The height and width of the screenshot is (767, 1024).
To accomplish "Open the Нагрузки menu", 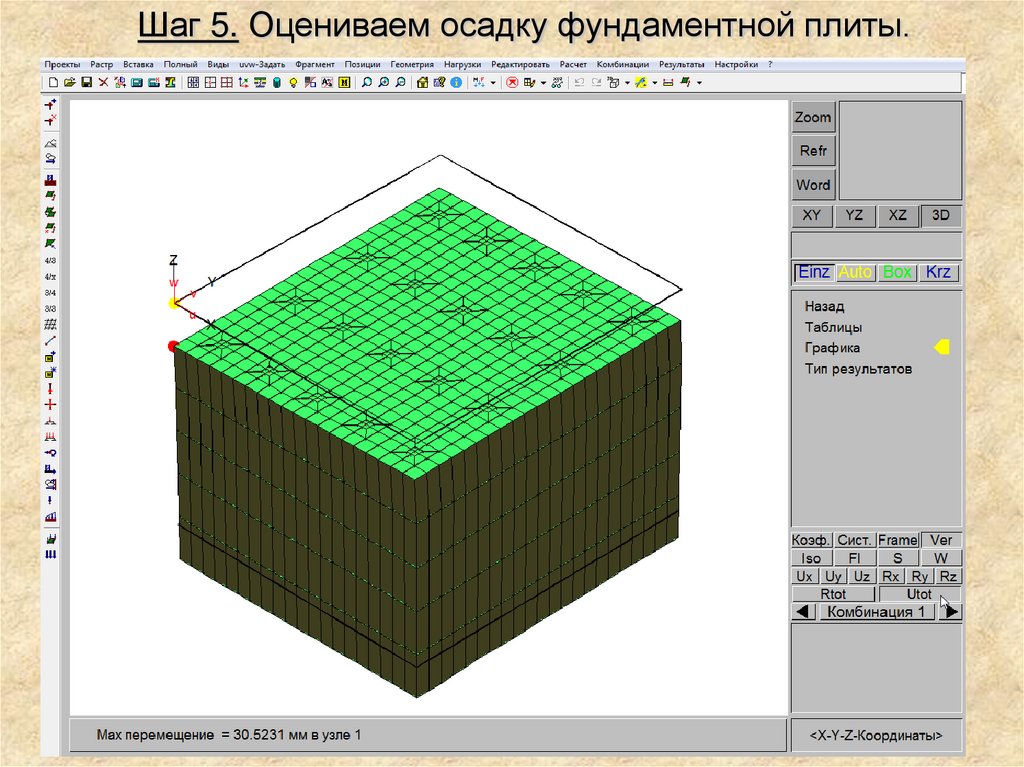I will (x=462, y=64).
